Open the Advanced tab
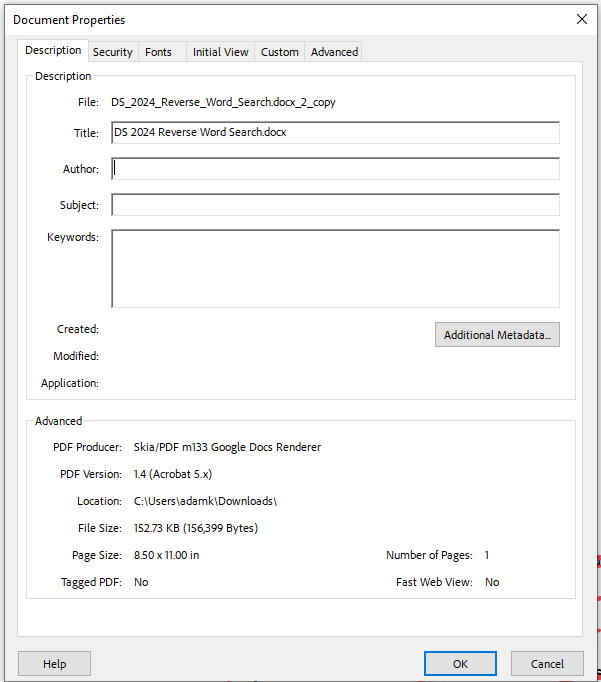Screen dimensions: 601x682 point(334,52)
